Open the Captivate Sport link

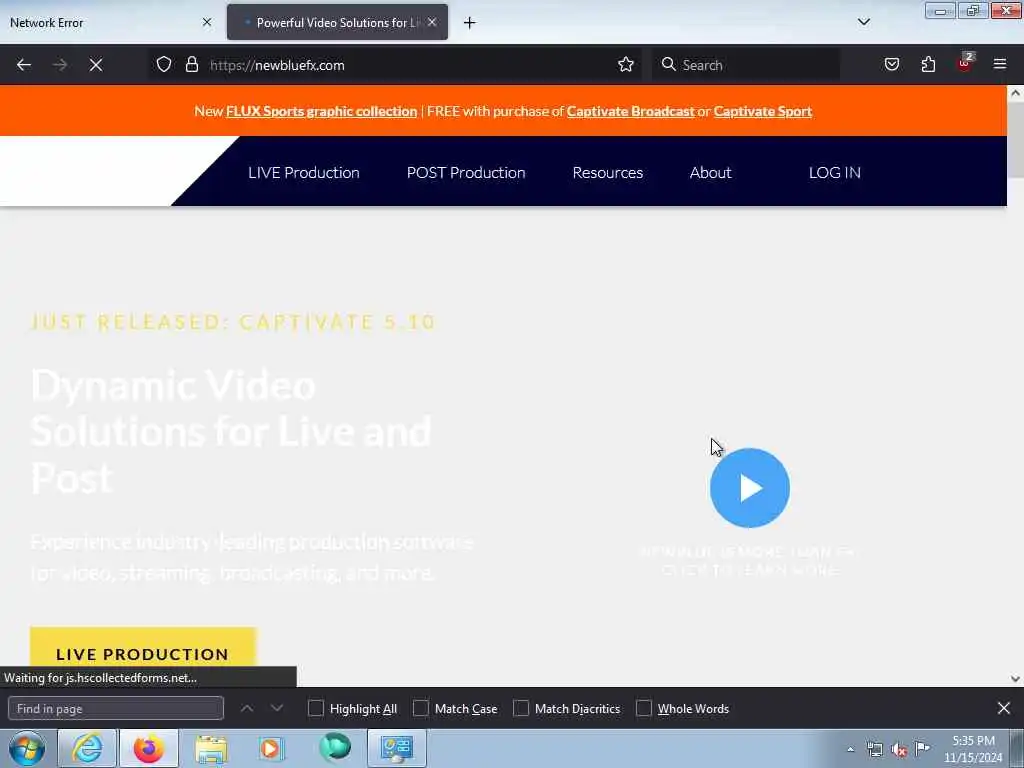pos(762,111)
